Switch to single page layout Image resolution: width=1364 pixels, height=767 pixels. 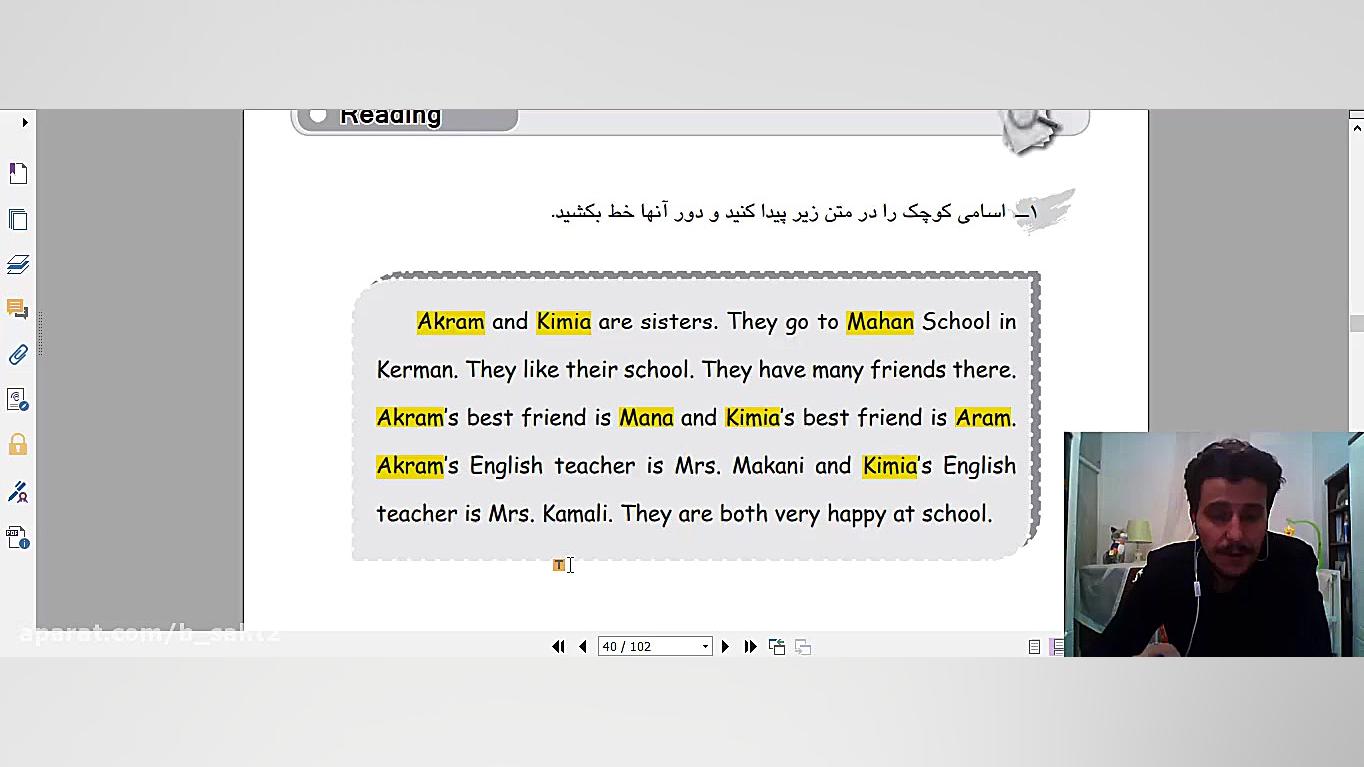click(1034, 647)
